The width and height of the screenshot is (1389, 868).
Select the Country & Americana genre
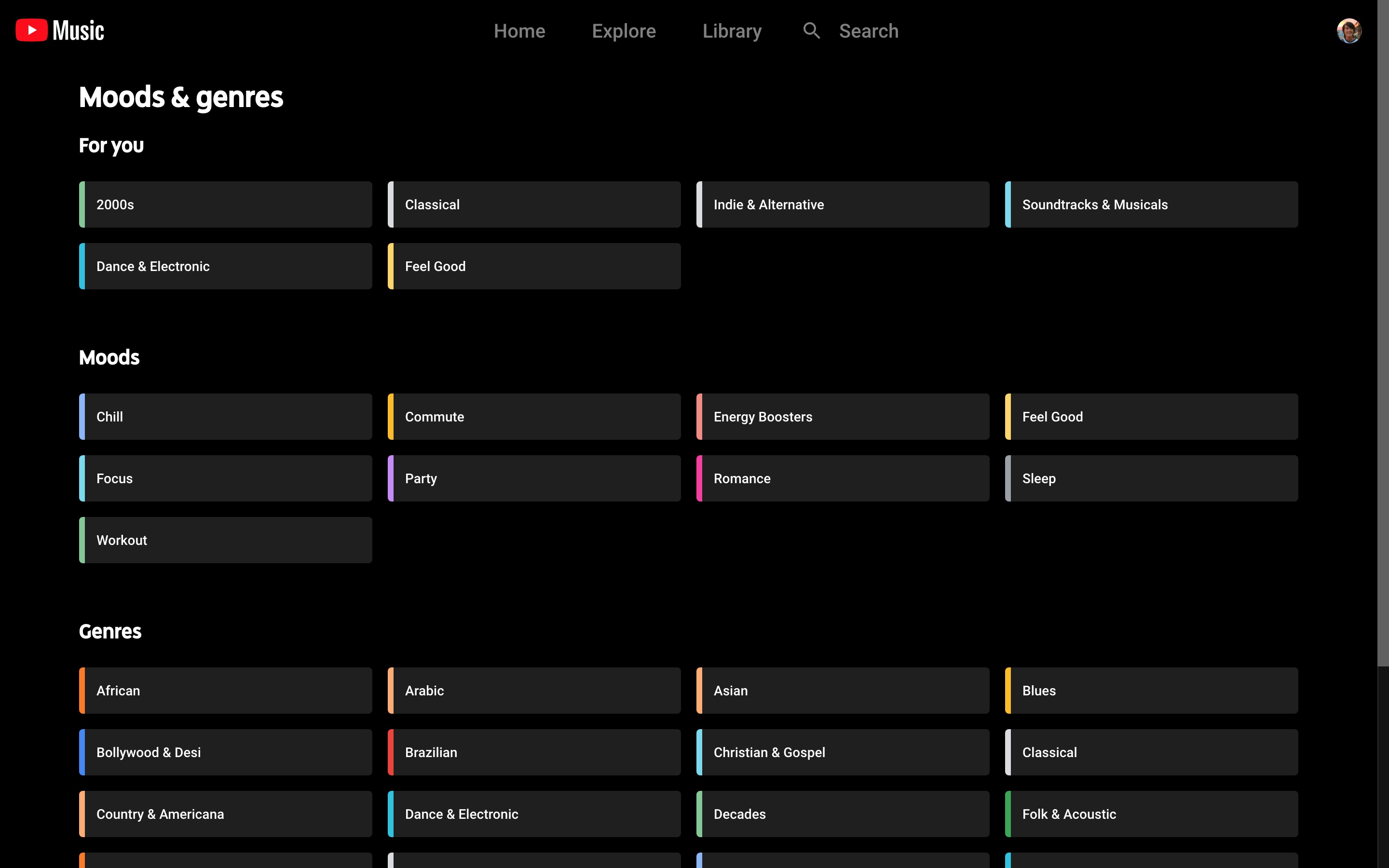pos(225,814)
